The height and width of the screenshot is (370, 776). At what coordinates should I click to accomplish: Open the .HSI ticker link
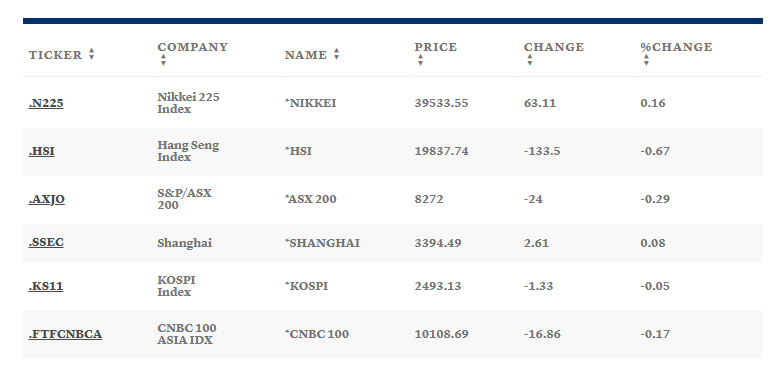(x=42, y=151)
